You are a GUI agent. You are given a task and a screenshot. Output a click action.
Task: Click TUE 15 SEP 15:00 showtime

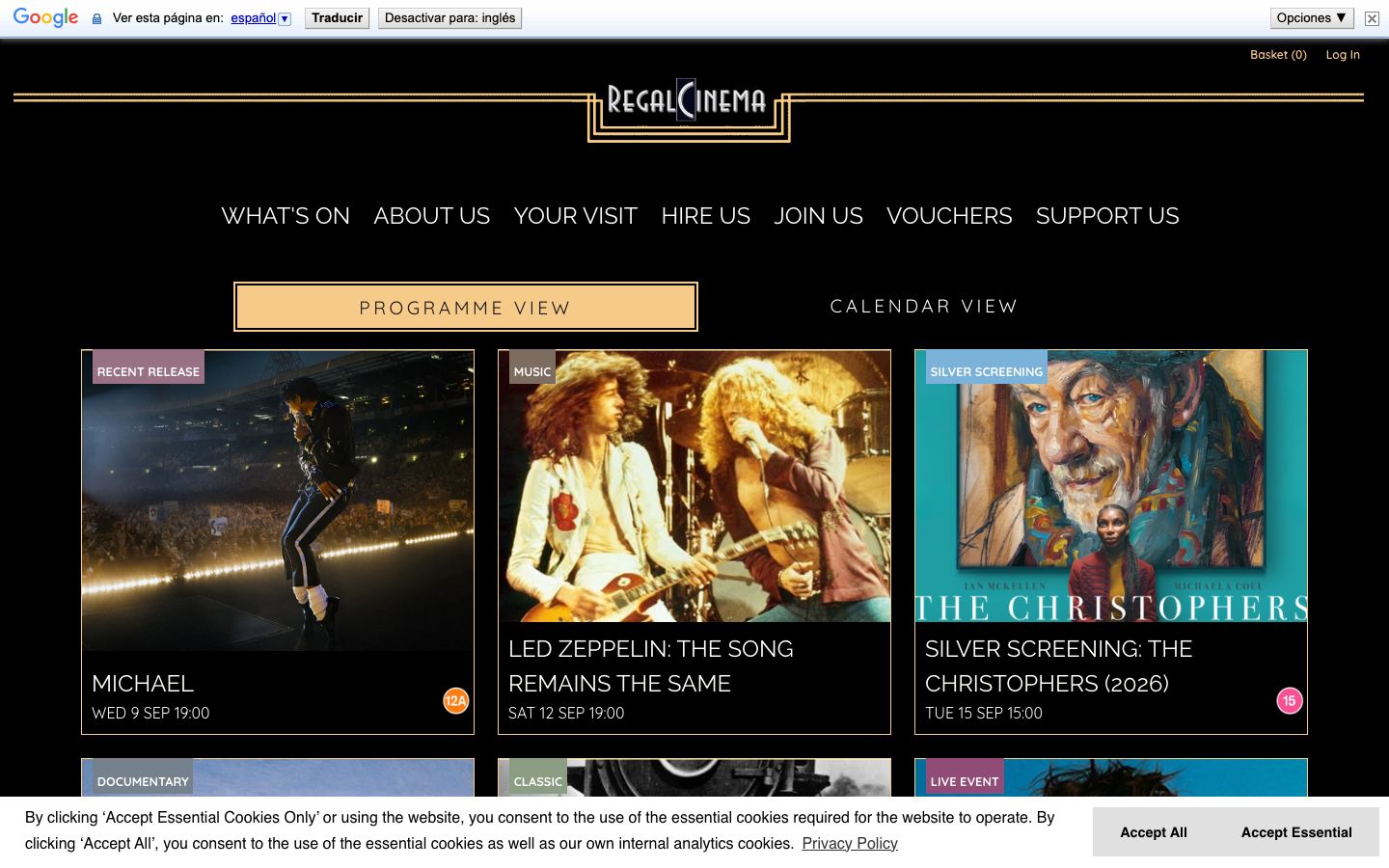pos(984,714)
